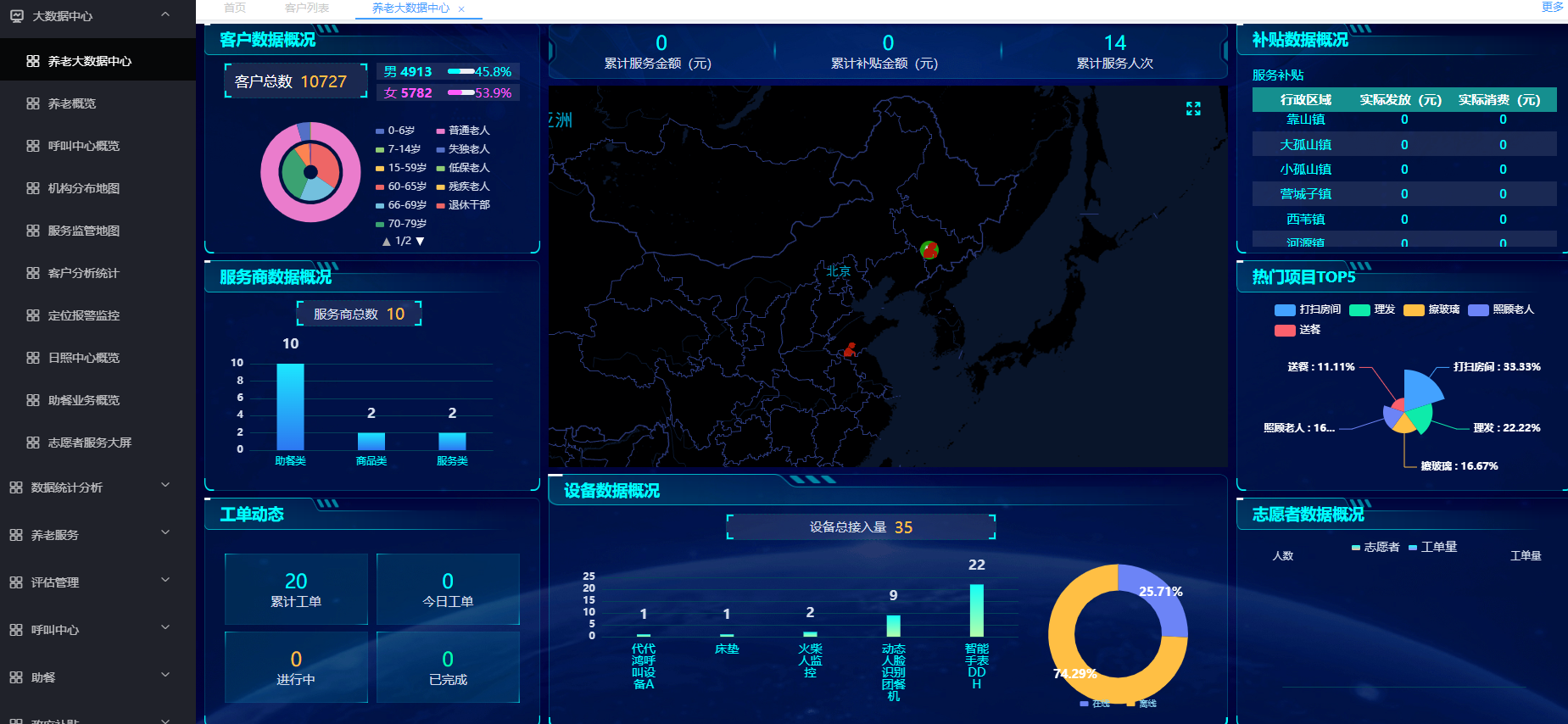Image resolution: width=1568 pixels, height=724 pixels.
Task: Expand the 评估管理 sidebar menu
Action: 165,582
